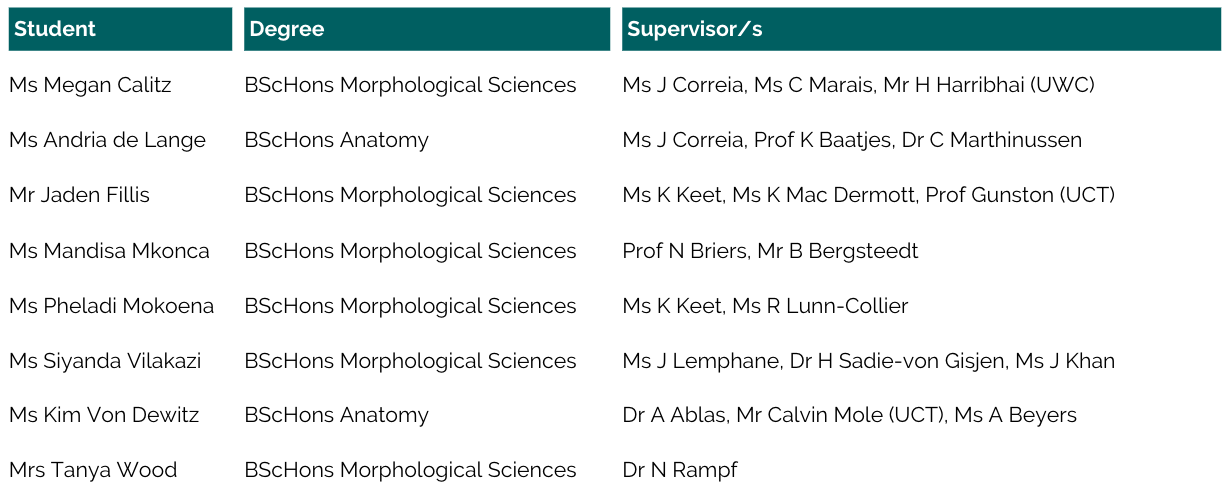Click supervisor entry Dr N Rampf
The image size is (1228, 488).
pyautogui.click(x=679, y=470)
